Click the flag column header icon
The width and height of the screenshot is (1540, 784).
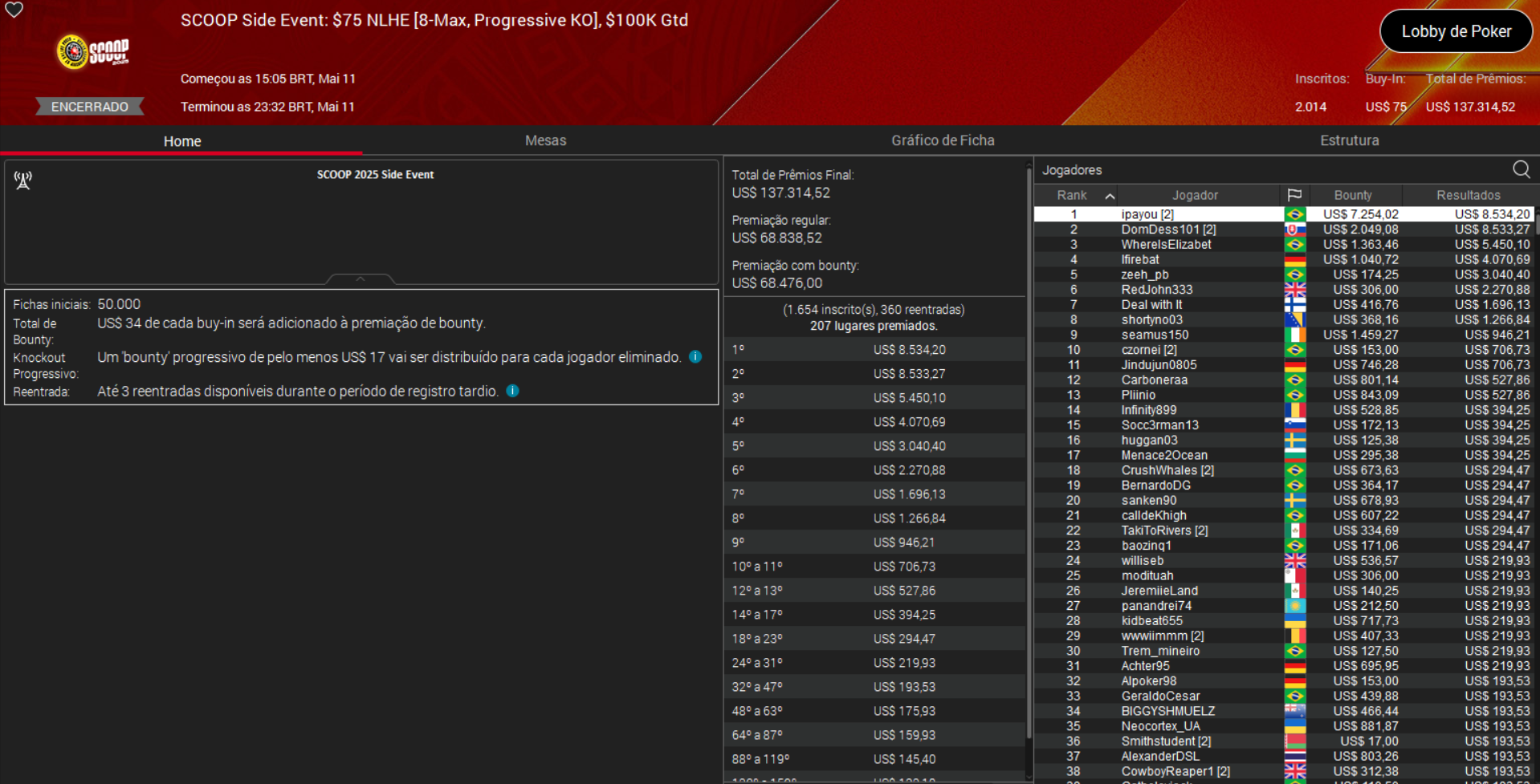(1294, 195)
